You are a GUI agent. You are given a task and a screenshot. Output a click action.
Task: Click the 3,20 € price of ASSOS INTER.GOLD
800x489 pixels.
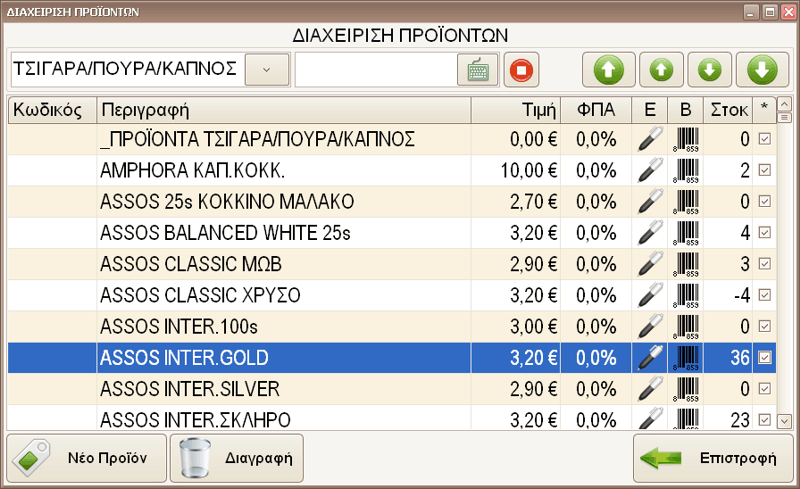(534, 357)
